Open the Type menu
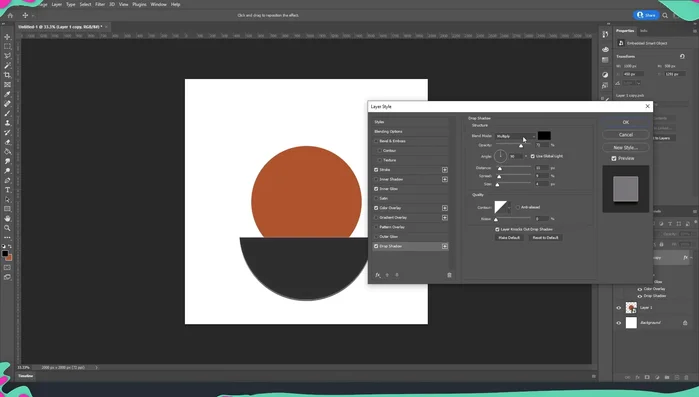Image resolution: width=699 pixels, height=397 pixels. tap(71, 4)
